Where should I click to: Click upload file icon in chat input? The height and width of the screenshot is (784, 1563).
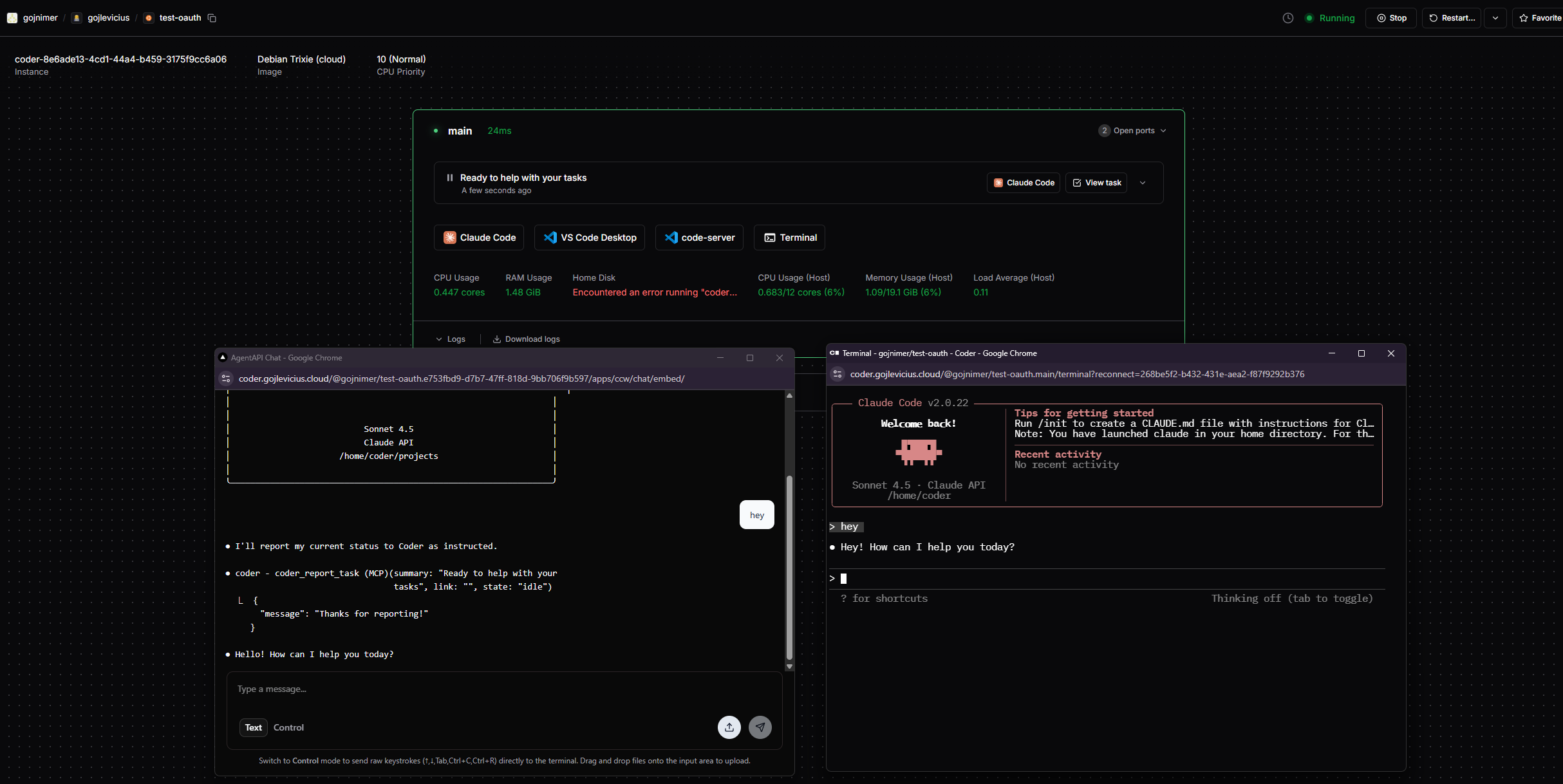coord(729,727)
